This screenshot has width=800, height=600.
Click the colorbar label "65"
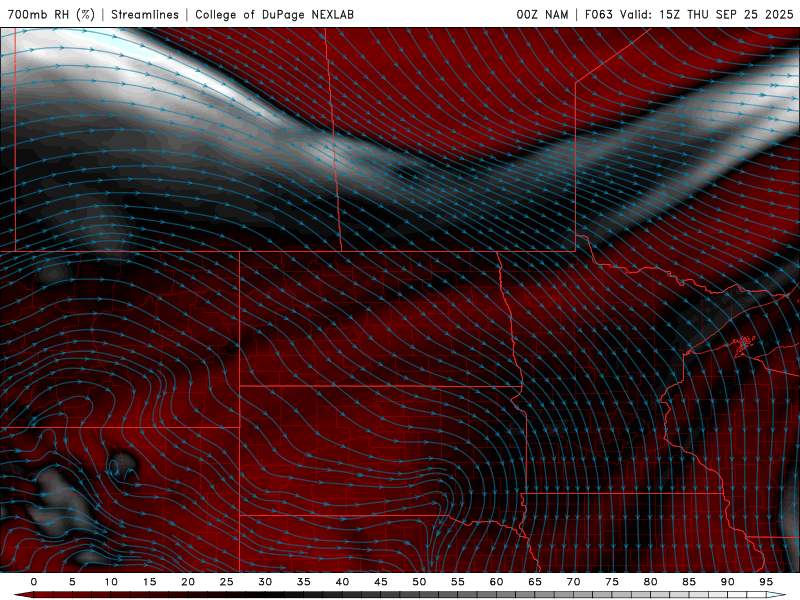tap(534, 582)
